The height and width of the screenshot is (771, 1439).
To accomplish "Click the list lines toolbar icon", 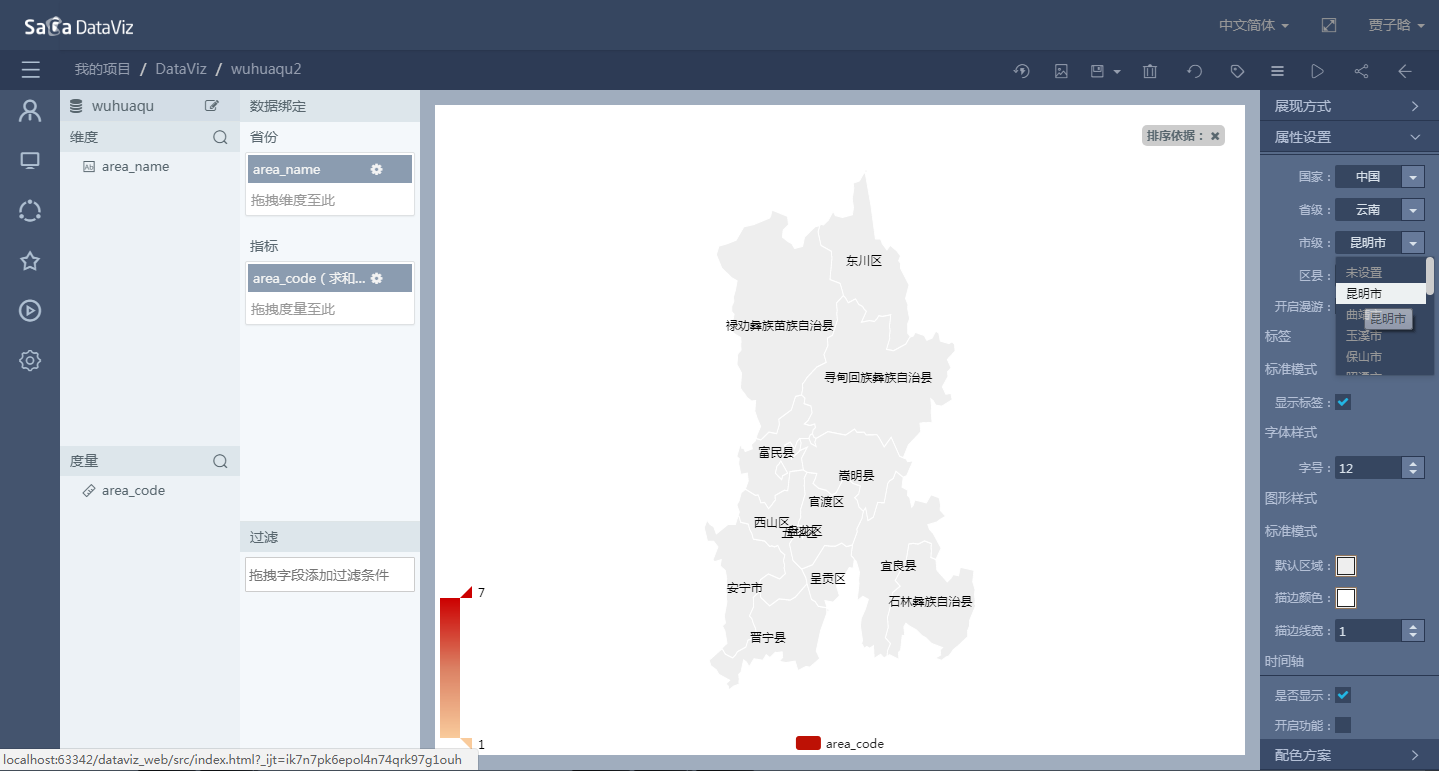I will [x=1277, y=71].
